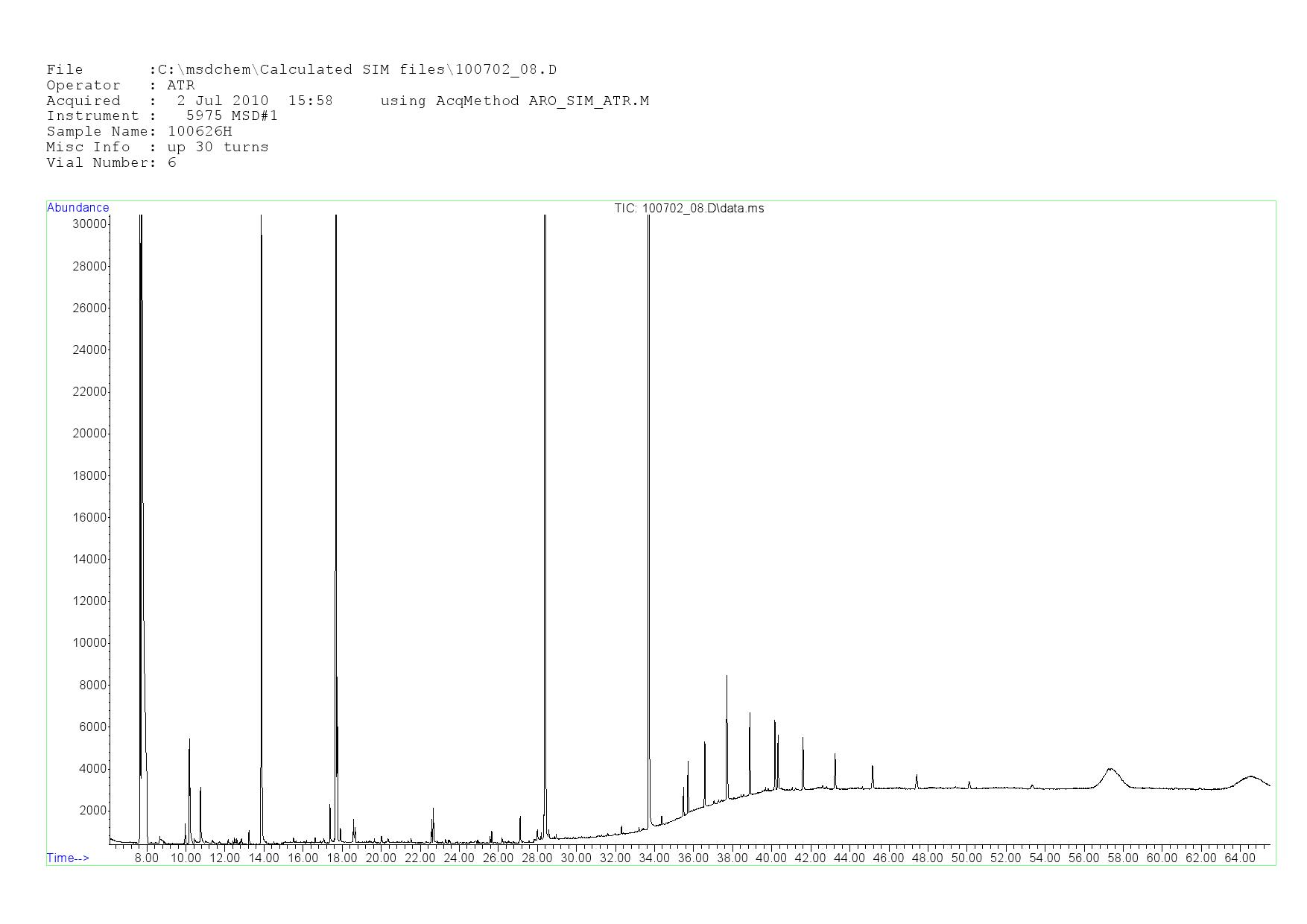
Task: Pick the tall peak just before 34.00
Action: click(x=648, y=447)
